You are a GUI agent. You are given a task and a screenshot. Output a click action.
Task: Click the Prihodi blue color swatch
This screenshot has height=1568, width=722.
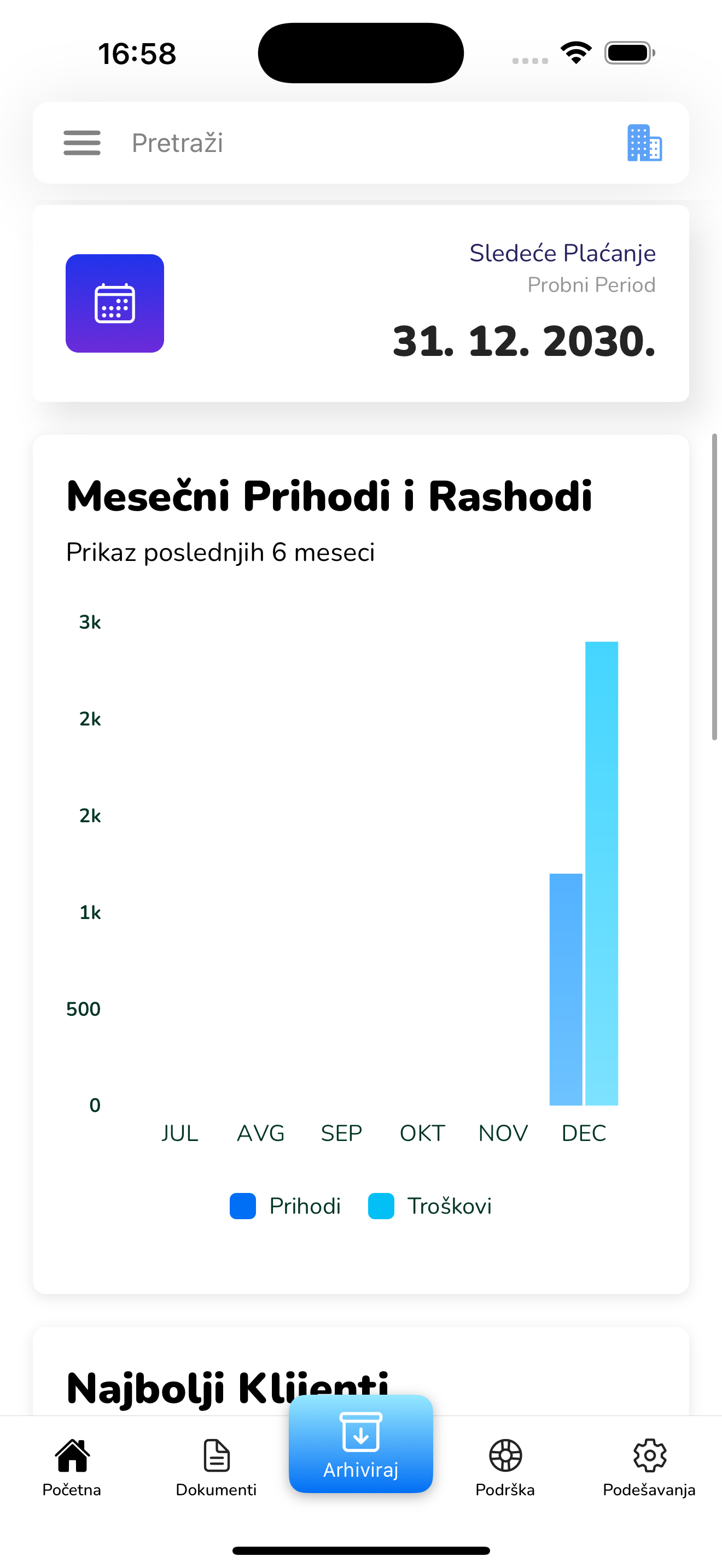click(243, 1206)
